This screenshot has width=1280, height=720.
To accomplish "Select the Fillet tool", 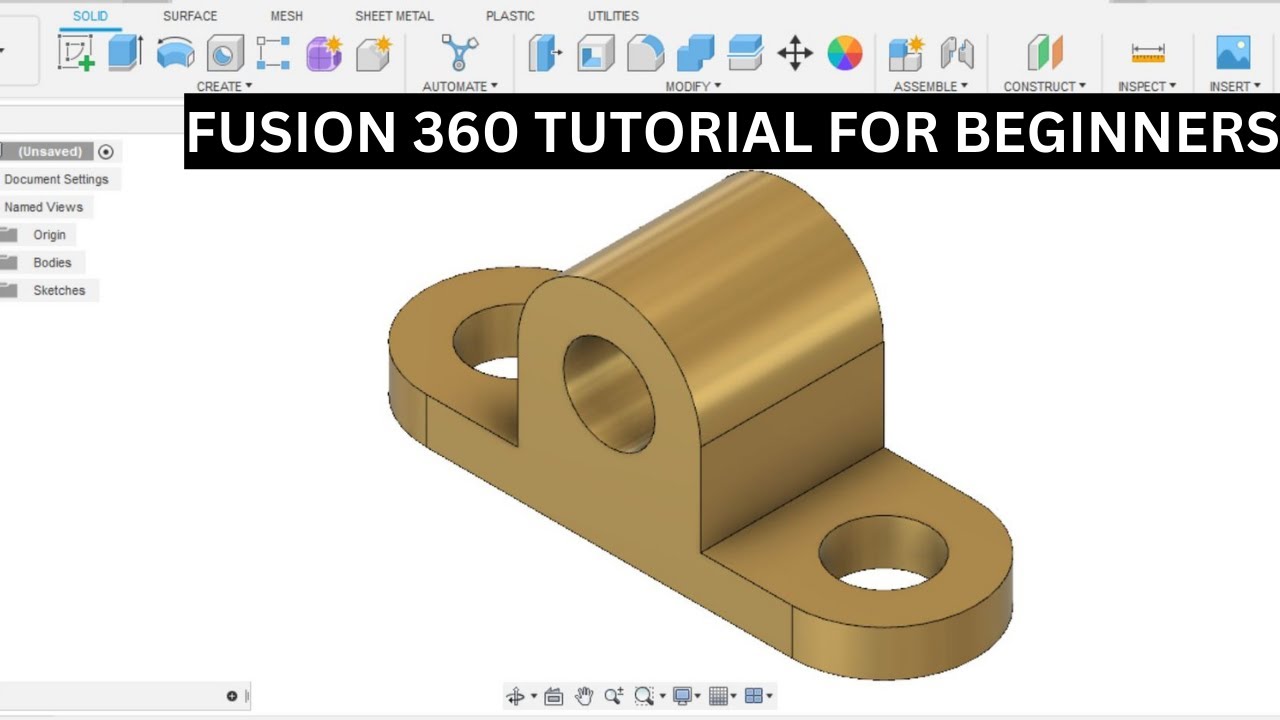I will click(x=645, y=53).
